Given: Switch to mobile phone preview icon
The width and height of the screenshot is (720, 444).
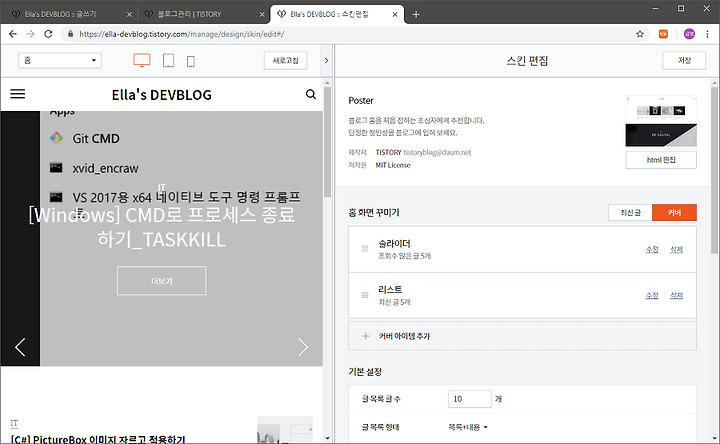Looking at the screenshot, I should click(x=191, y=61).
